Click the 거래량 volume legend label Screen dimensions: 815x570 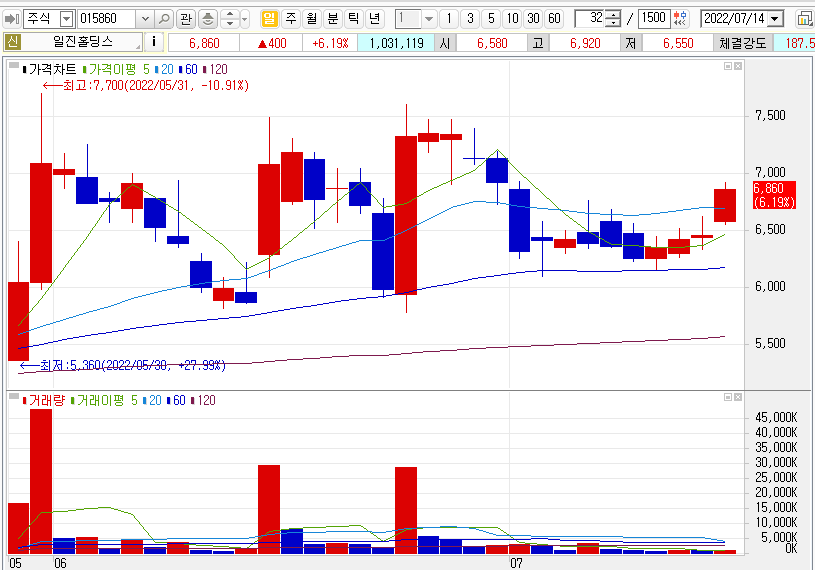point(46,400)
